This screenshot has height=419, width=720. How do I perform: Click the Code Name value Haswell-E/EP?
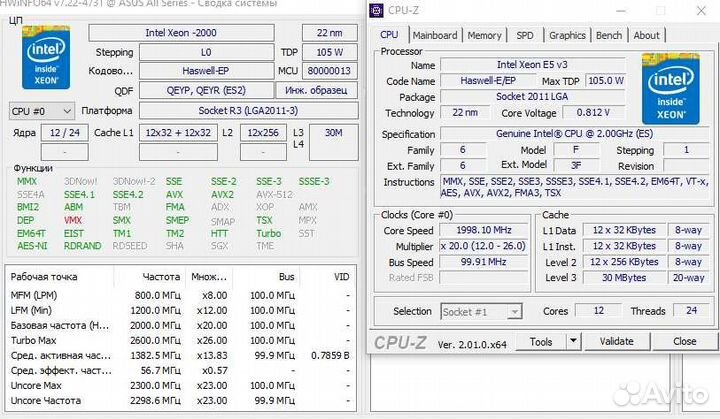pyautogui.click(x=488, y=81)
